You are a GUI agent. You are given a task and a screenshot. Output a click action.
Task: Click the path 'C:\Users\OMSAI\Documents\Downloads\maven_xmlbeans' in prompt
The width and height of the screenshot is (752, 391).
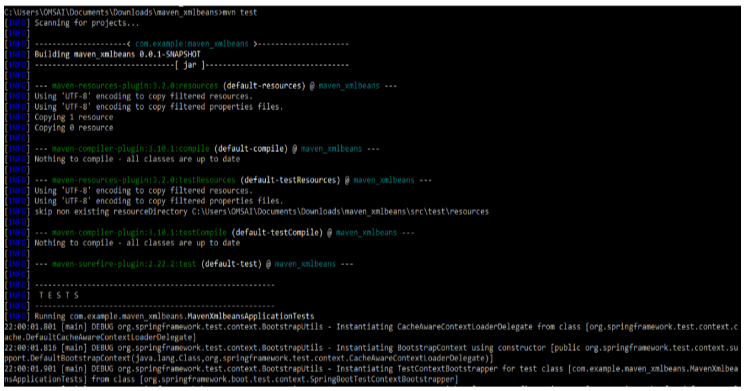111,12
